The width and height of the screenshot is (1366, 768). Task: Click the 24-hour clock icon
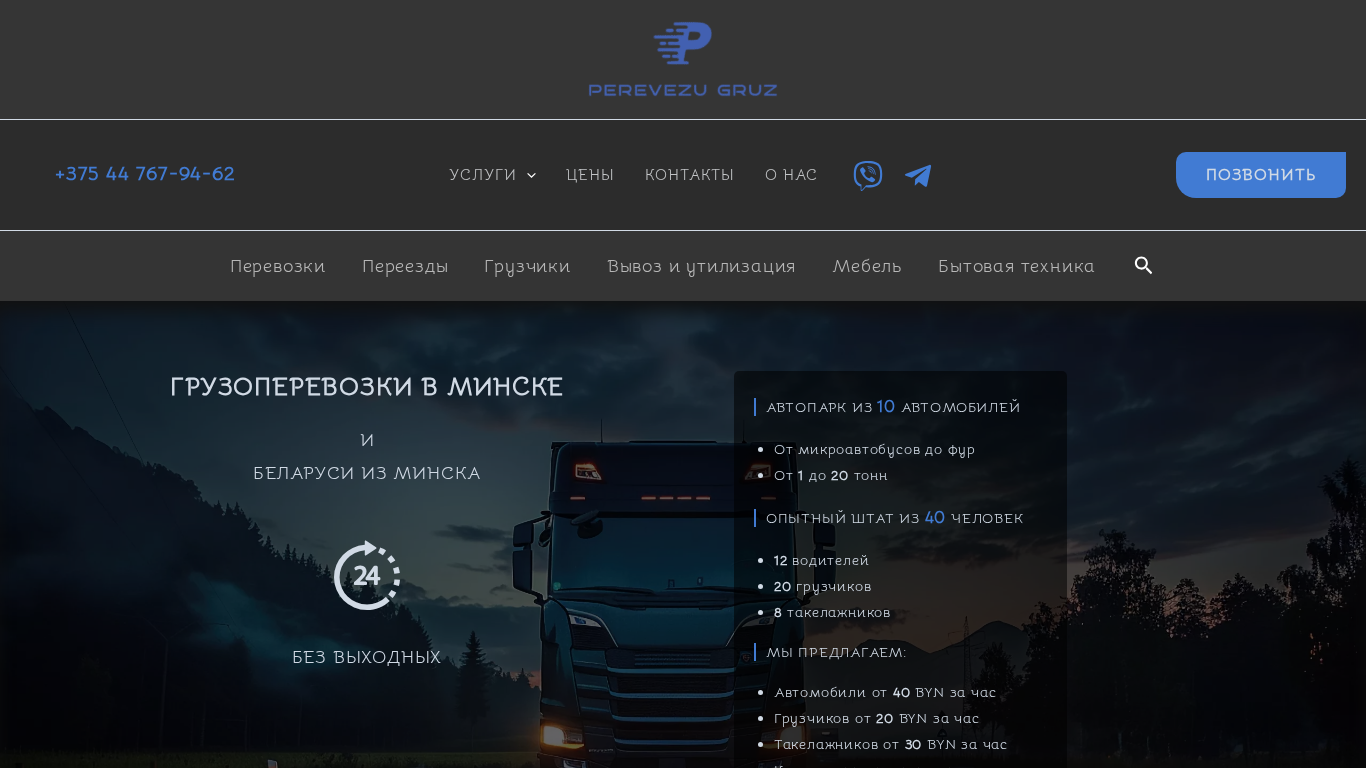[x=367, y=575]
